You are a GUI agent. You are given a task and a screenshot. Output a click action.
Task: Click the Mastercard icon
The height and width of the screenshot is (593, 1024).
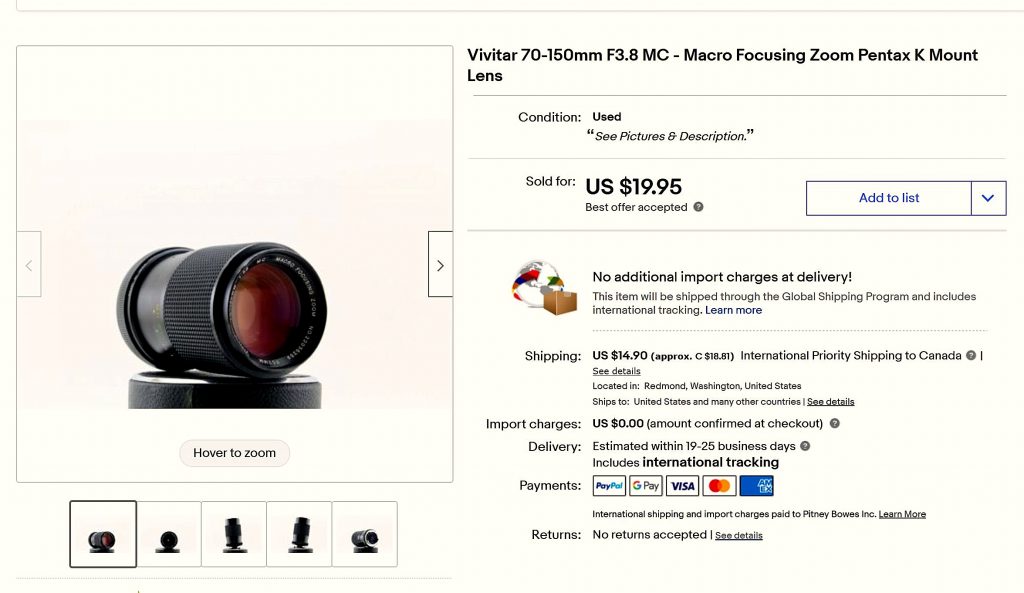(x=719, y=486)
